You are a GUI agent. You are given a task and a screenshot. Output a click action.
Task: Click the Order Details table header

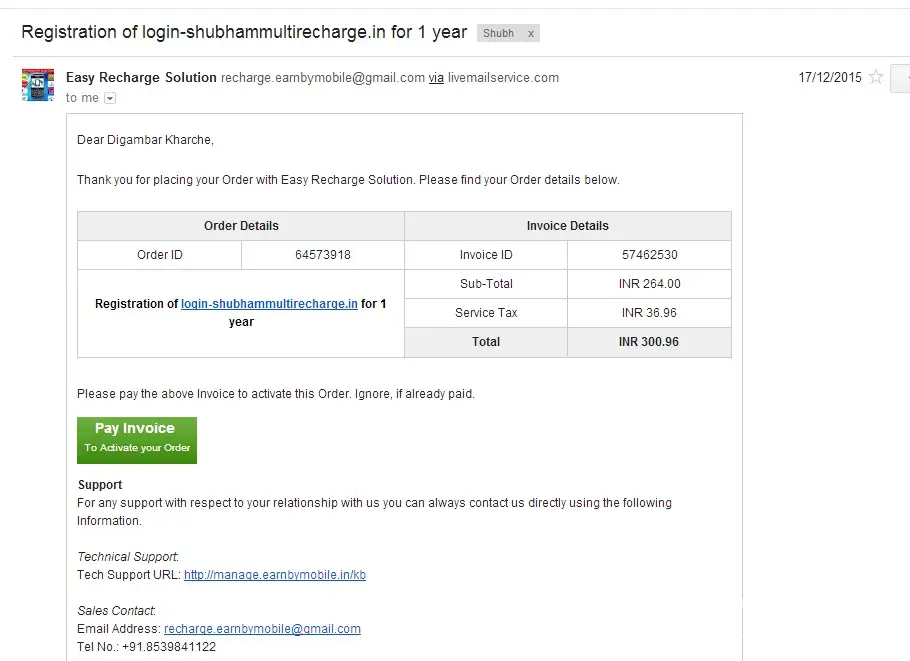click(241, 226)
